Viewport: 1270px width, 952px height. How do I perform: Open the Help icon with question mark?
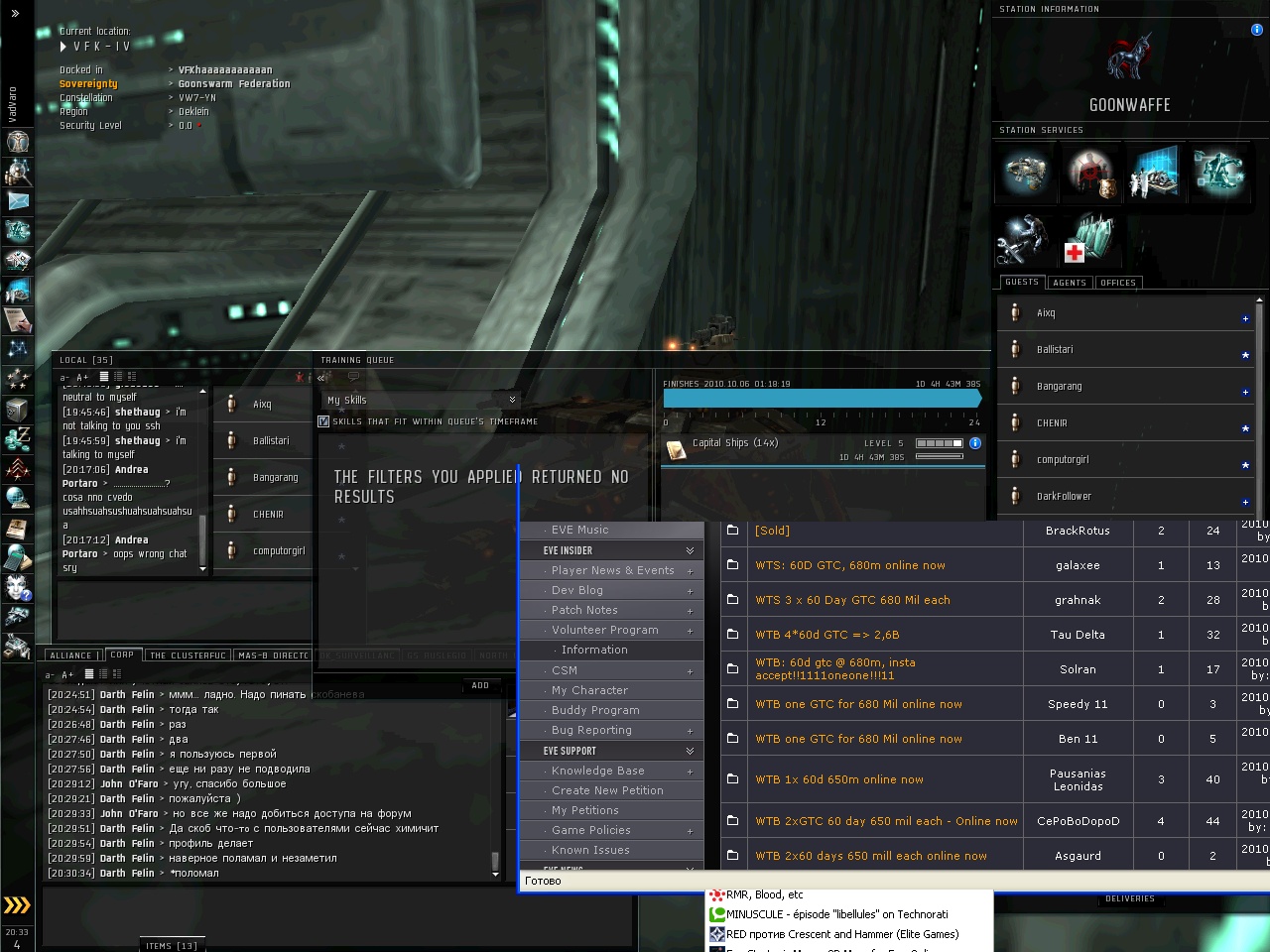tap(17, 588)
